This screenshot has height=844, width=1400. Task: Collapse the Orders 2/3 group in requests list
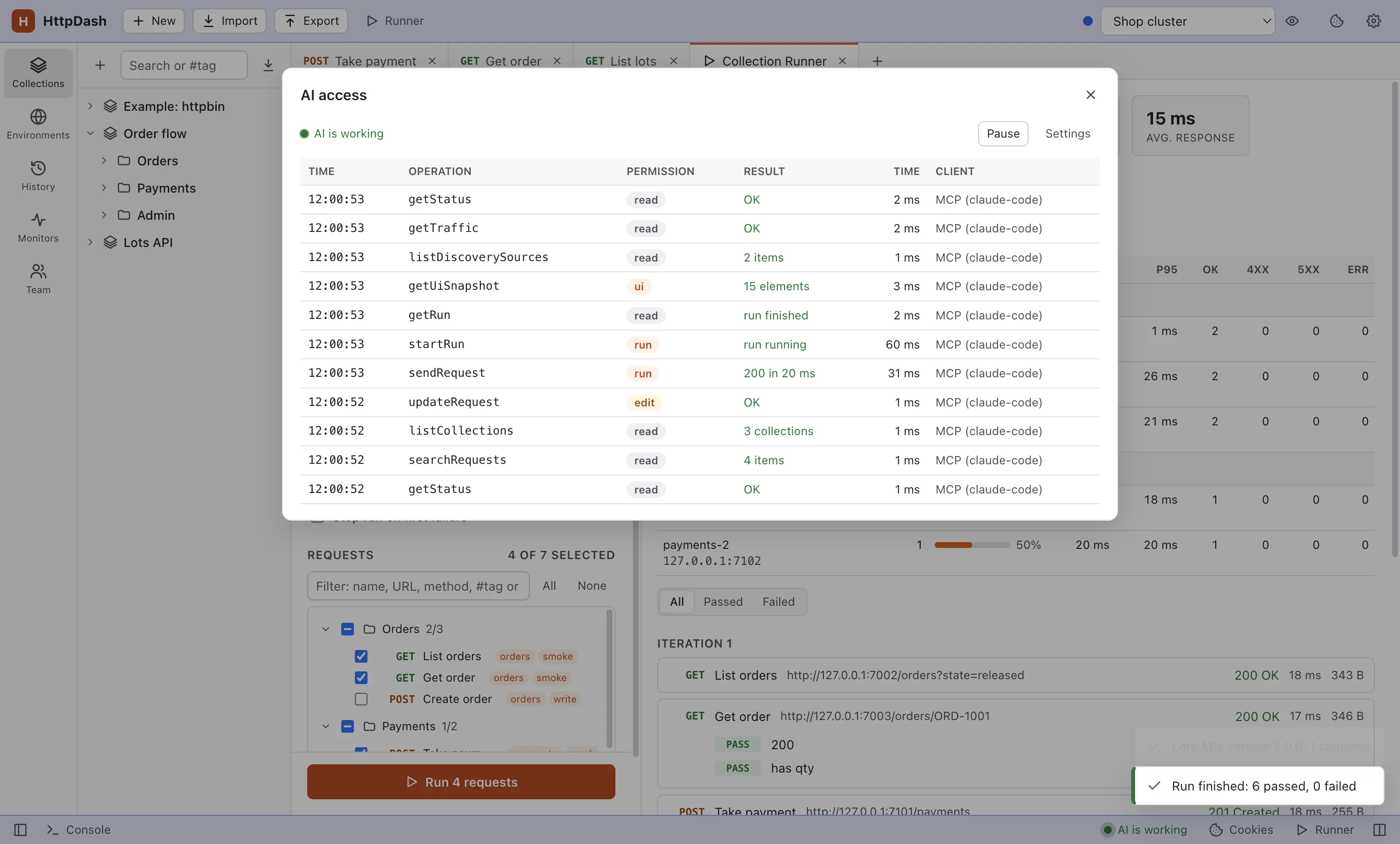pos(326,629)
